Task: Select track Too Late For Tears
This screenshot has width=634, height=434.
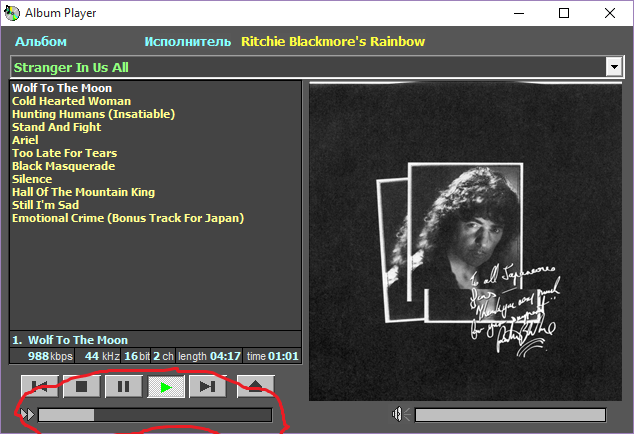Action: [x=65, y=153]
